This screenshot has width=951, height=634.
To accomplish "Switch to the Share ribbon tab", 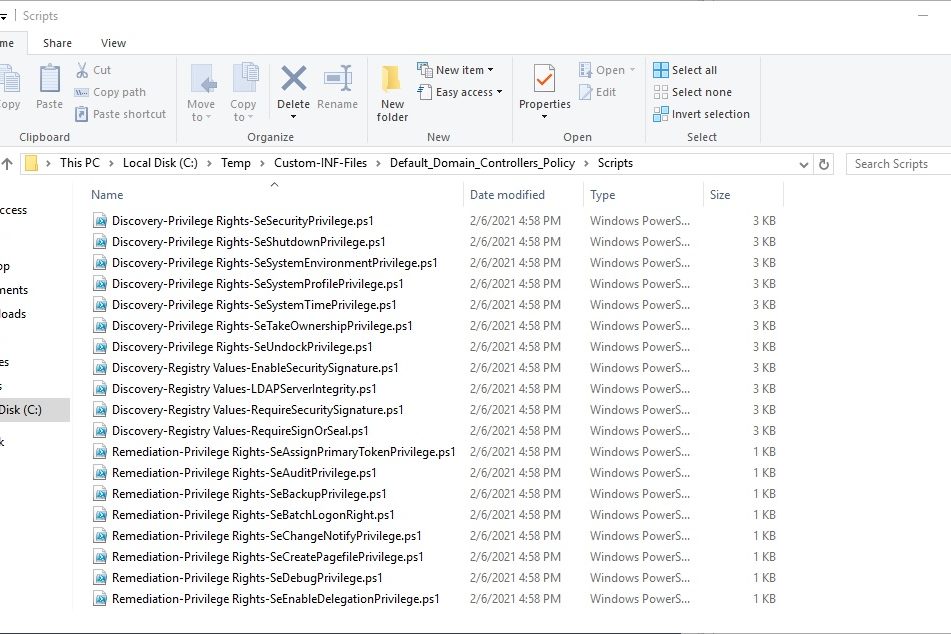I will (x=58, y=43).
